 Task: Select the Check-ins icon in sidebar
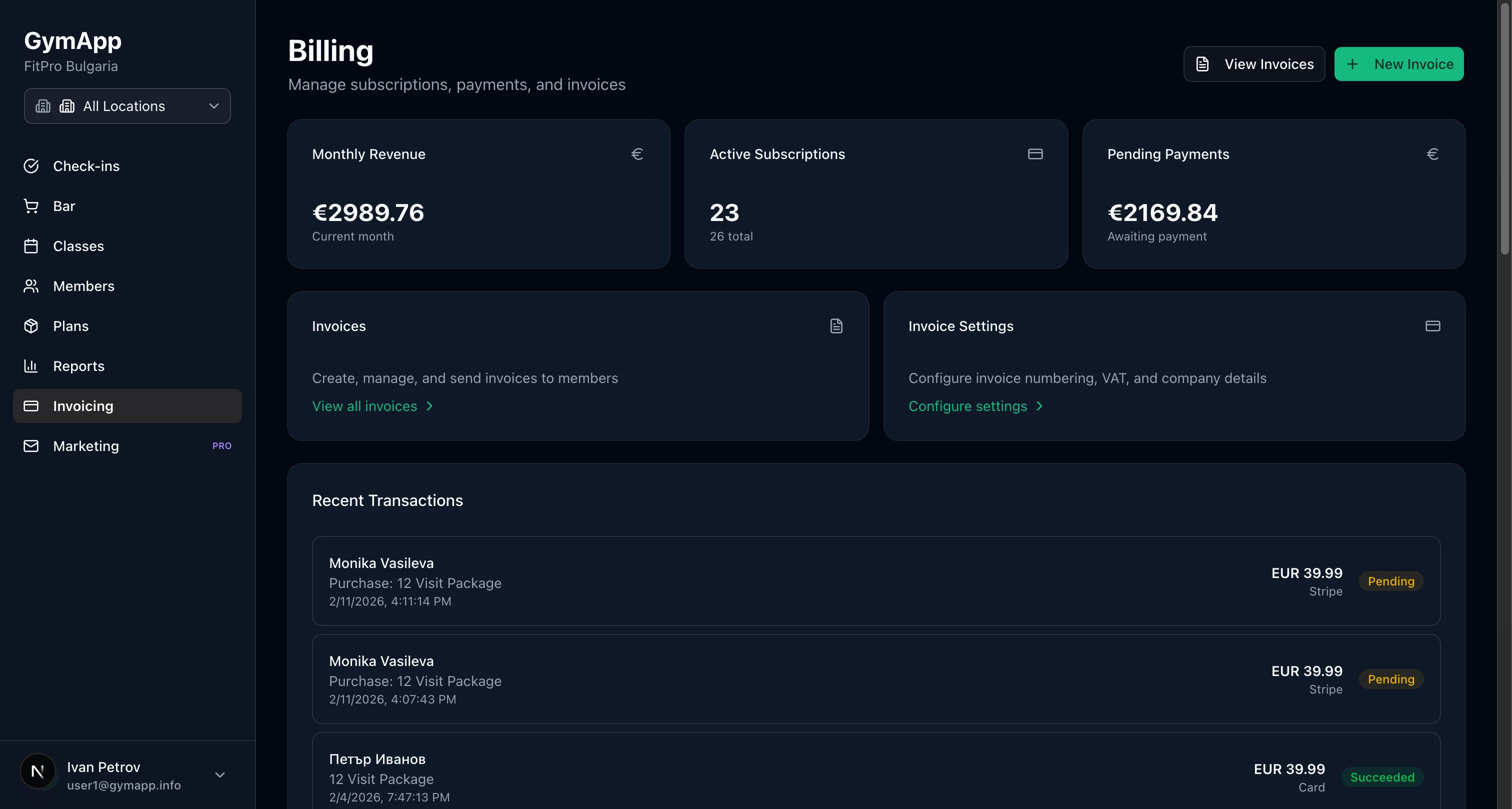[x=31, y=165]
